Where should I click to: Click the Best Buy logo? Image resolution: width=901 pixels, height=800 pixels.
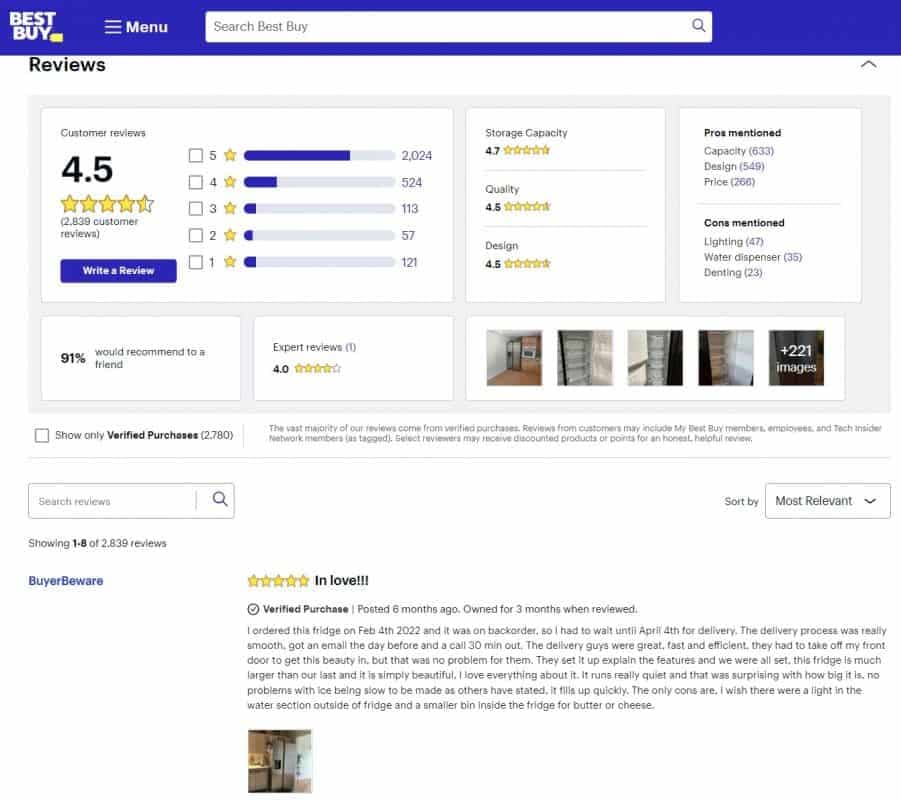36,27
